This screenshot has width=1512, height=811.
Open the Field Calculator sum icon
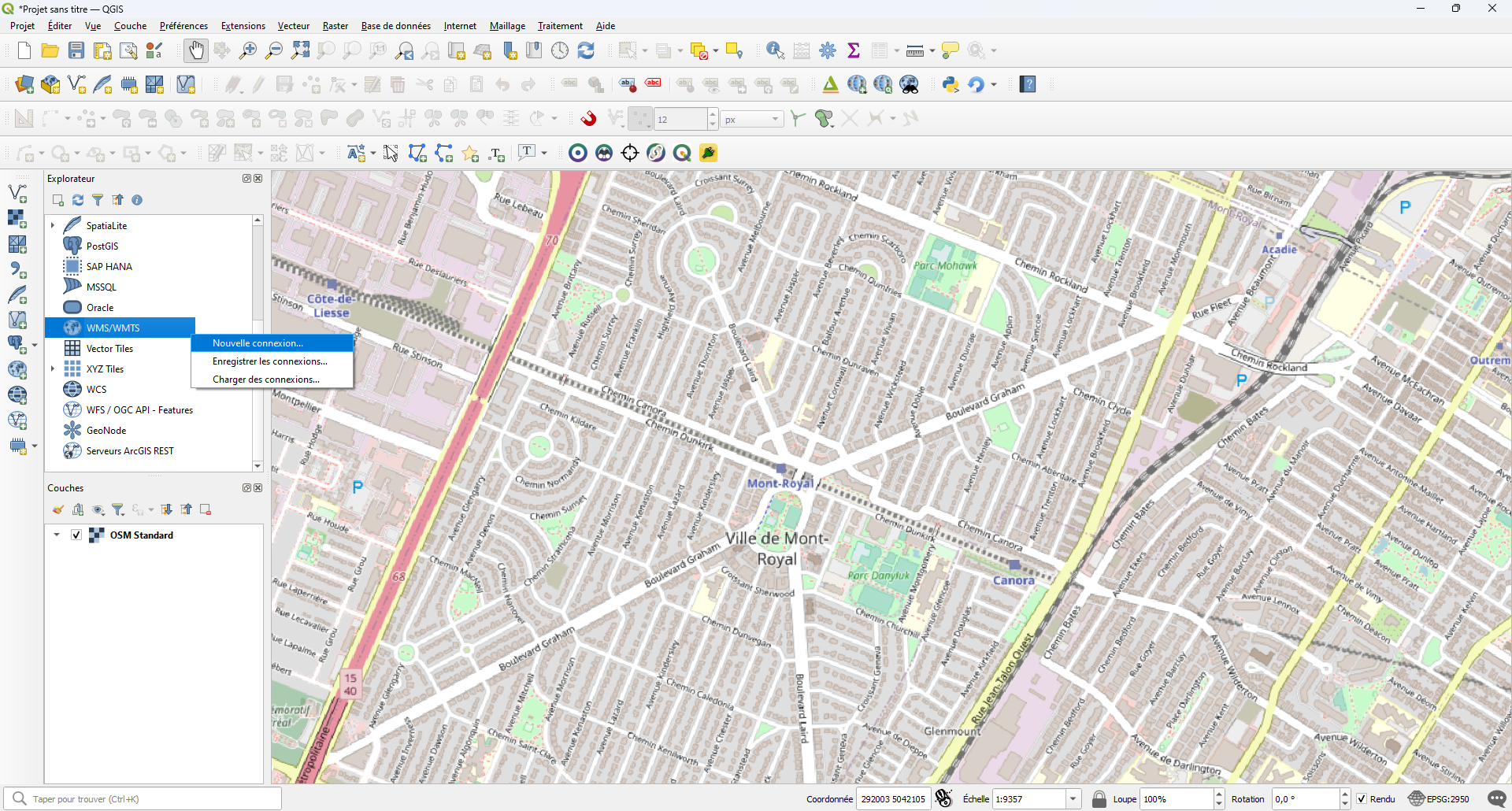(x=854, y=51)
